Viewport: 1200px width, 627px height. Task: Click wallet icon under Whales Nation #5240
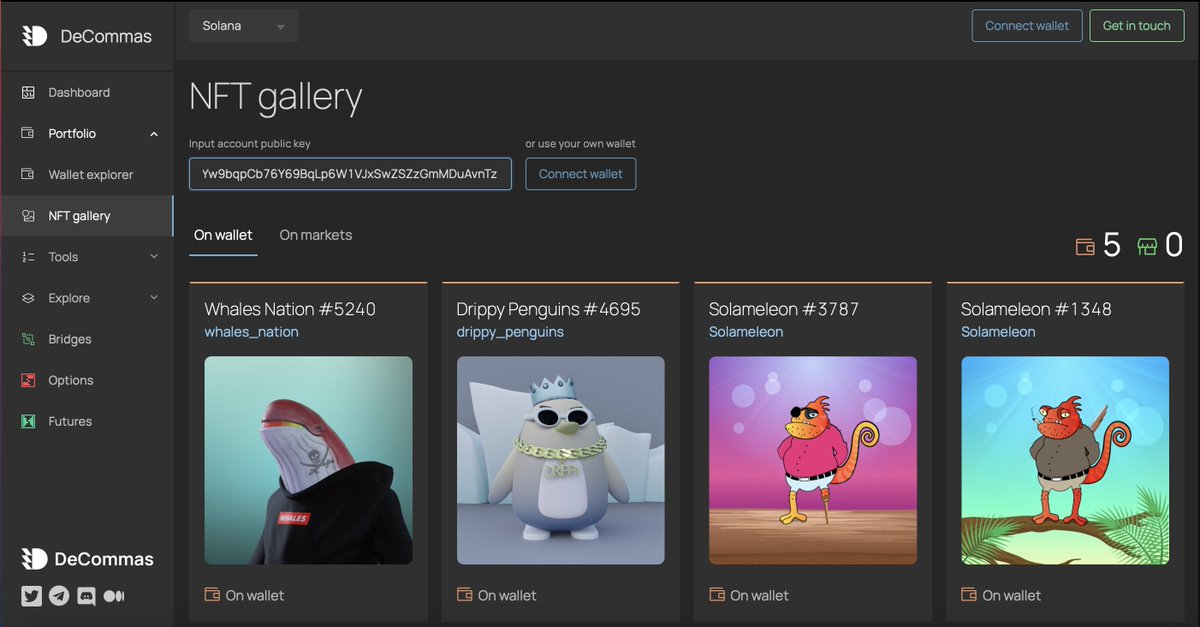(212, 594)
